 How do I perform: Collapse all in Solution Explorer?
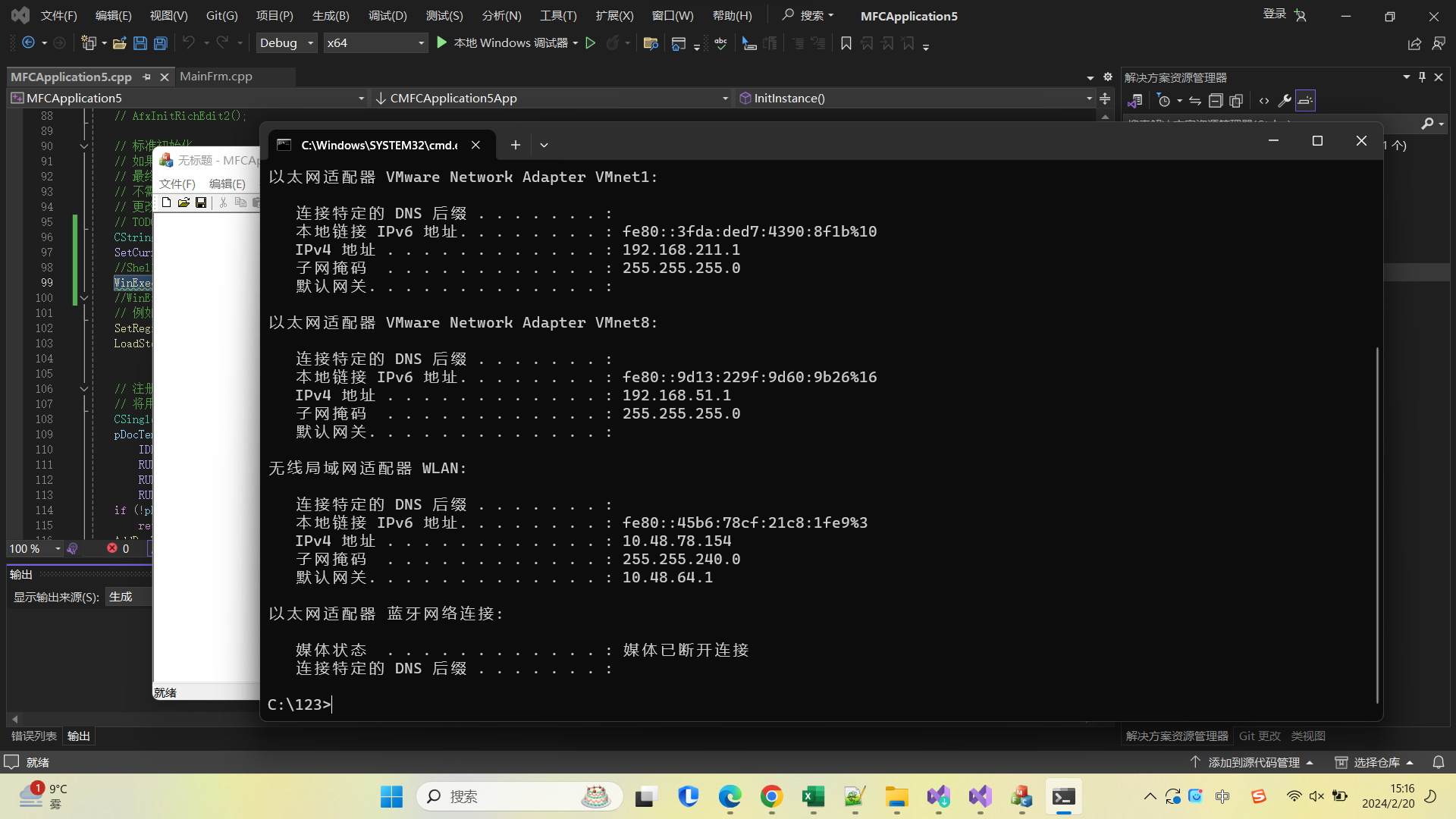coord(1214,100)
